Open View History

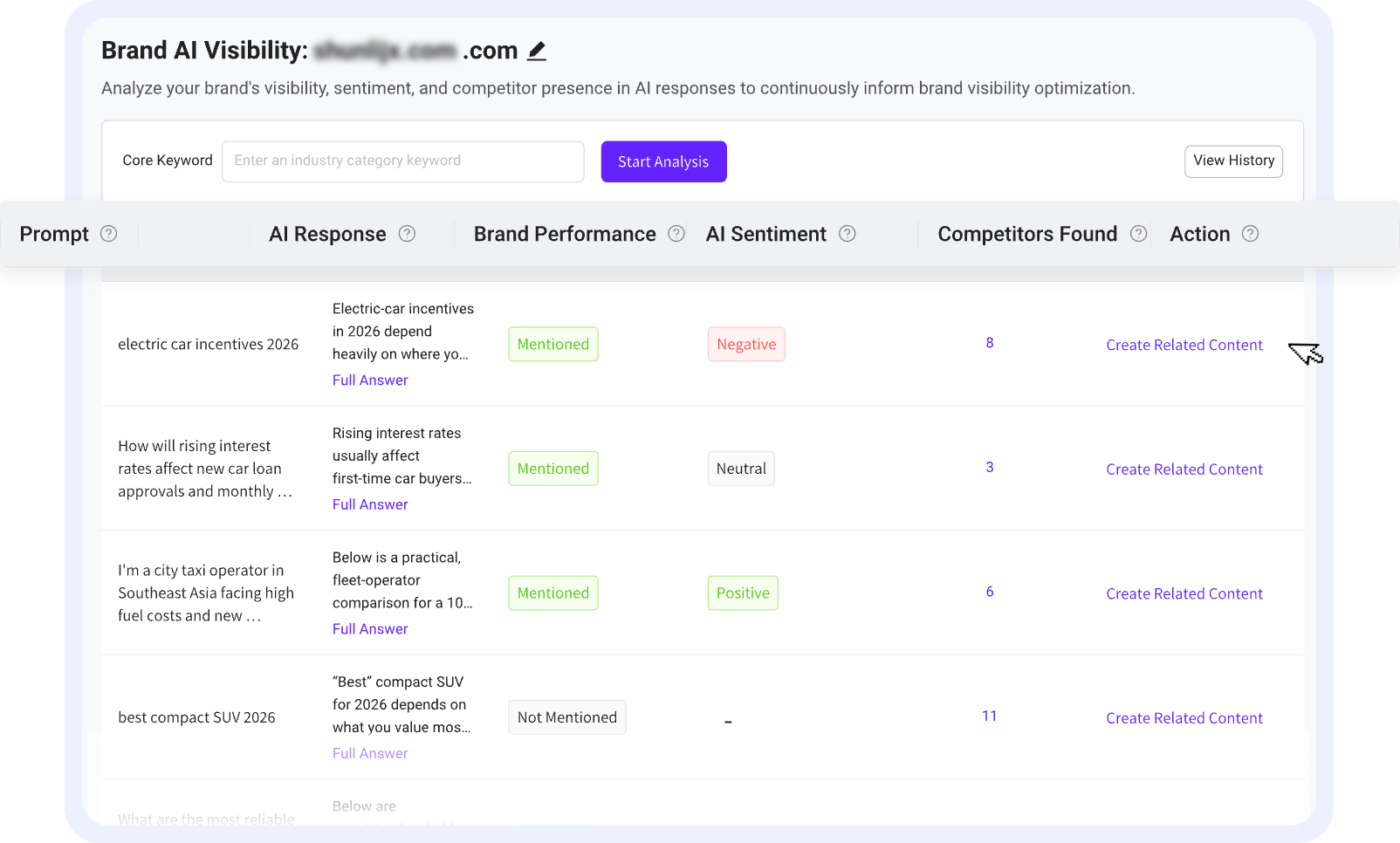click(x=1233, y=161)
